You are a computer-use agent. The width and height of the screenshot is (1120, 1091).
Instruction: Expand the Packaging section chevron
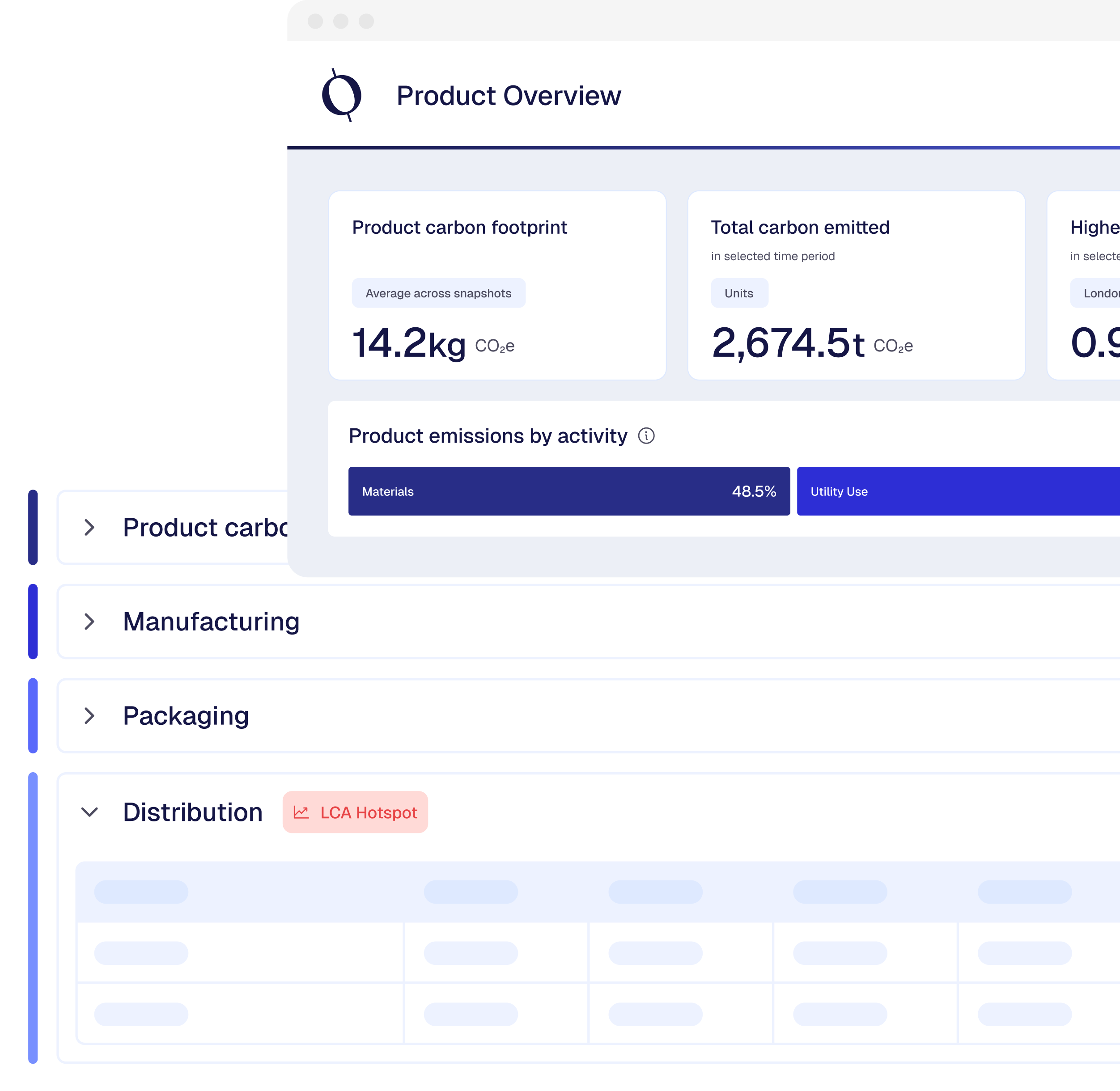(x=89, y=716)
